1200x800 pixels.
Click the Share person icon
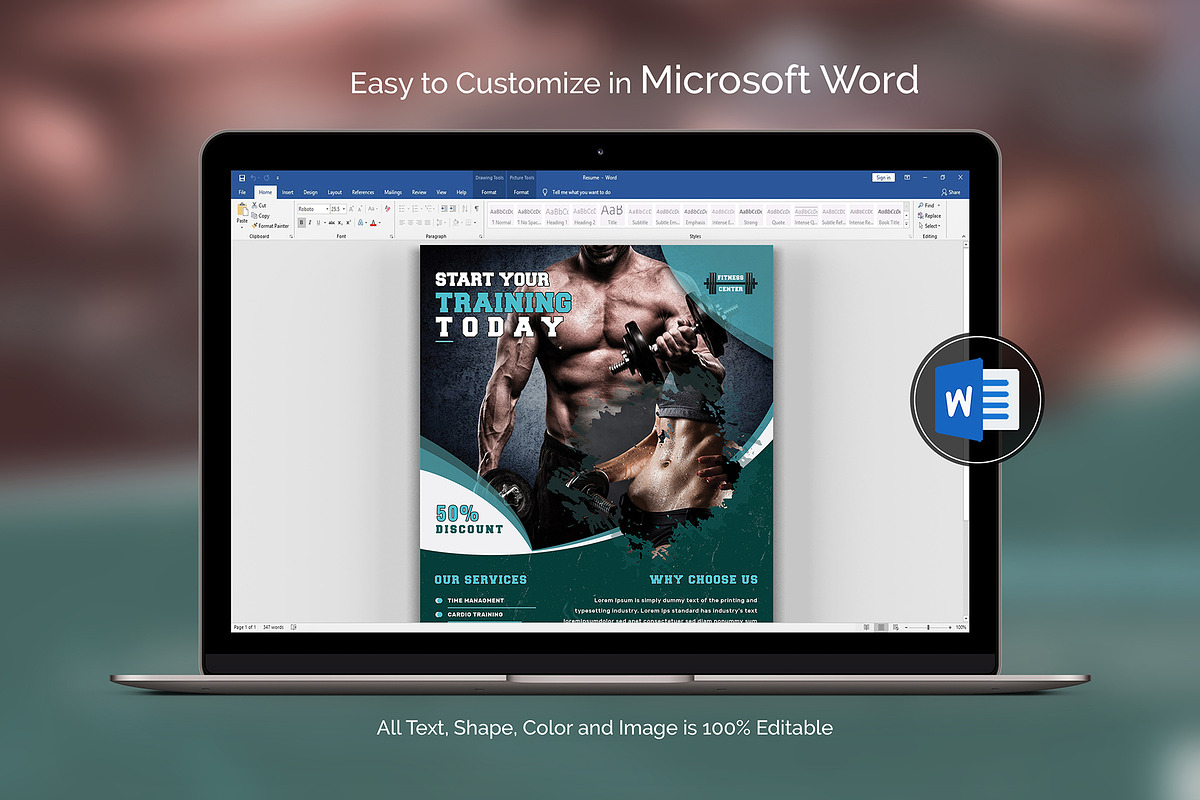pyautogui.click(x=944, y=192)
